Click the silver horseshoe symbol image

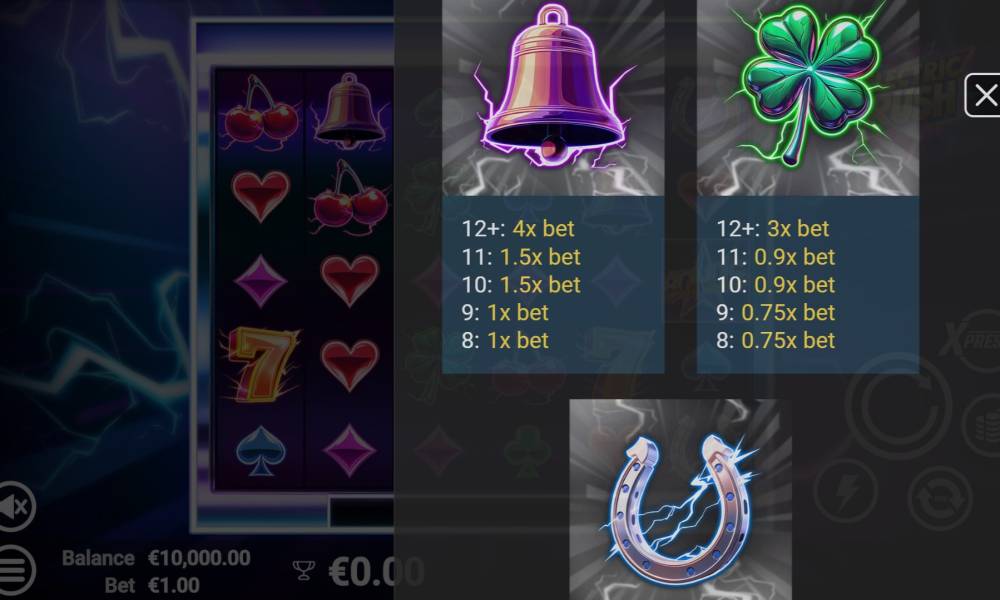click(680, 500)
